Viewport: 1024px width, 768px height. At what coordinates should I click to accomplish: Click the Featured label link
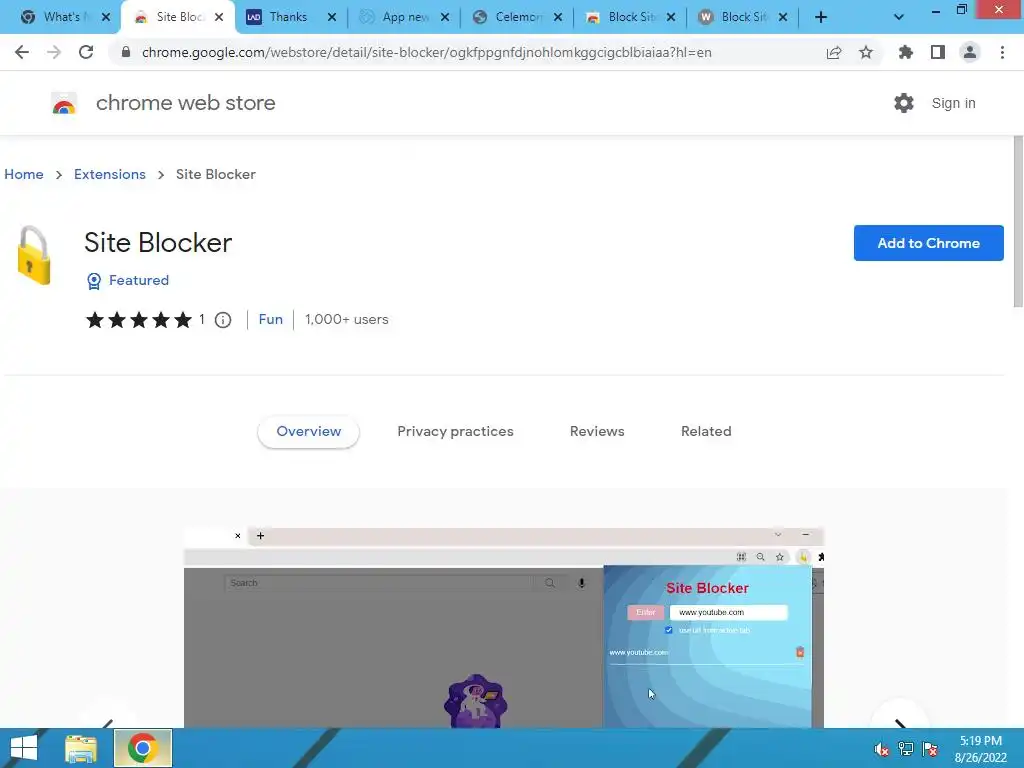click(138, 280)
